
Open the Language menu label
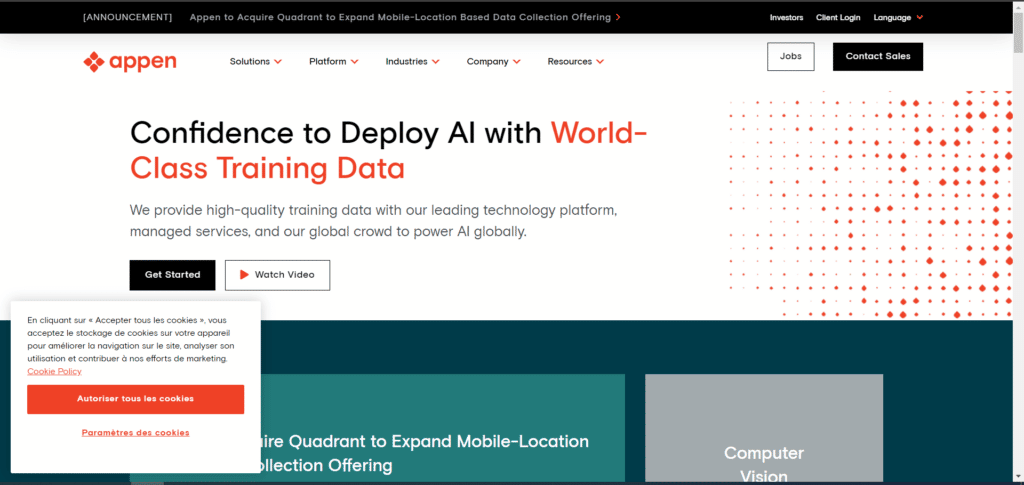(x=892, y=18)
